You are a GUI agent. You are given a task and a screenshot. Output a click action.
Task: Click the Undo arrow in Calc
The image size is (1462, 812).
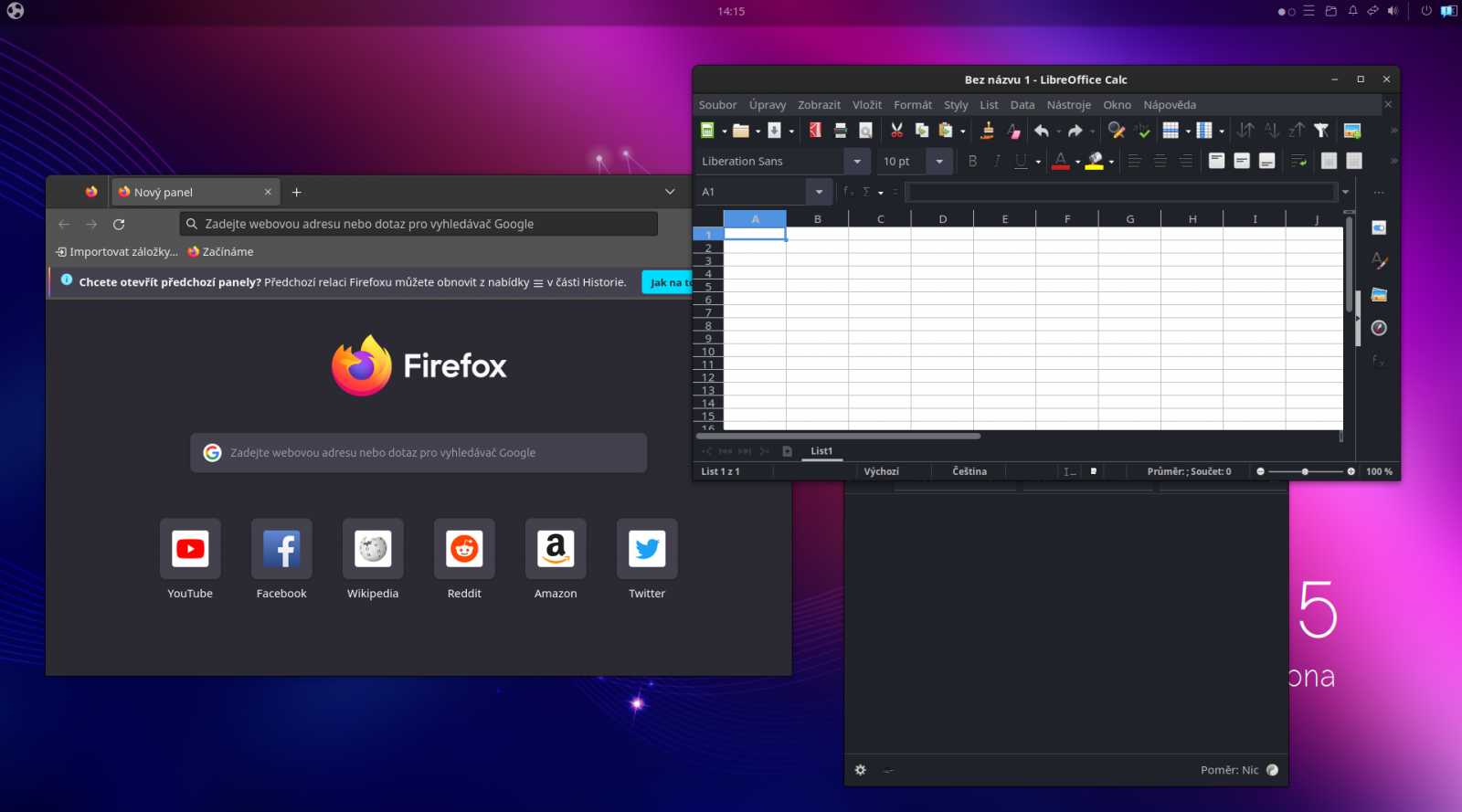1042,131
